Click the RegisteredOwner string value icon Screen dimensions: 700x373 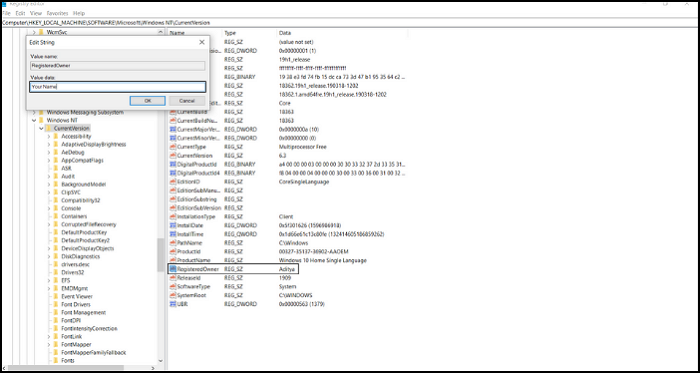pyautogui.click(x=173, y=269)
